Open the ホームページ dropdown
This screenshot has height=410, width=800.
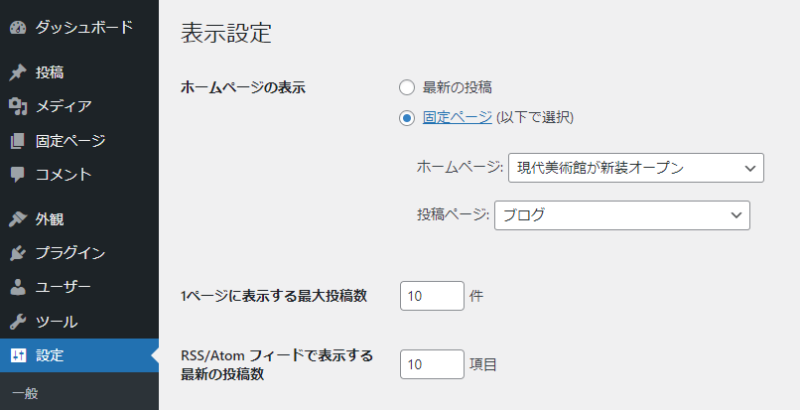[x=636, y=168]
